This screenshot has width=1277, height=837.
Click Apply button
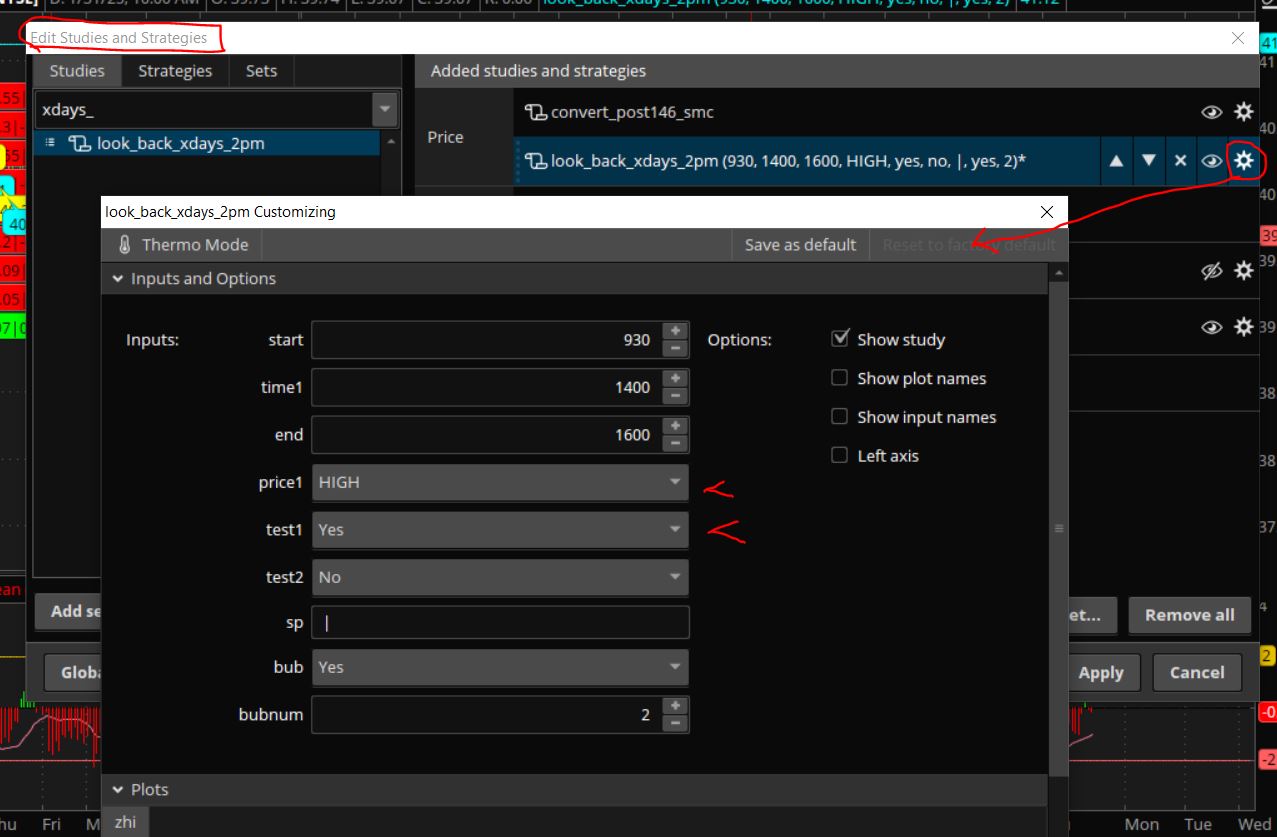click(x=1101, y=673)
